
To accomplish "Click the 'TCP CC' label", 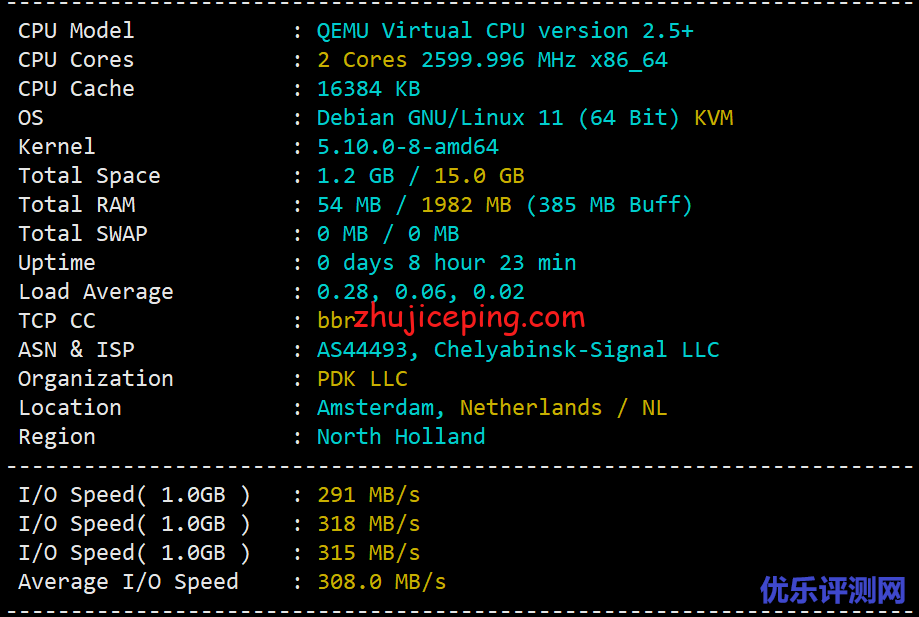I will coord(57,321).
